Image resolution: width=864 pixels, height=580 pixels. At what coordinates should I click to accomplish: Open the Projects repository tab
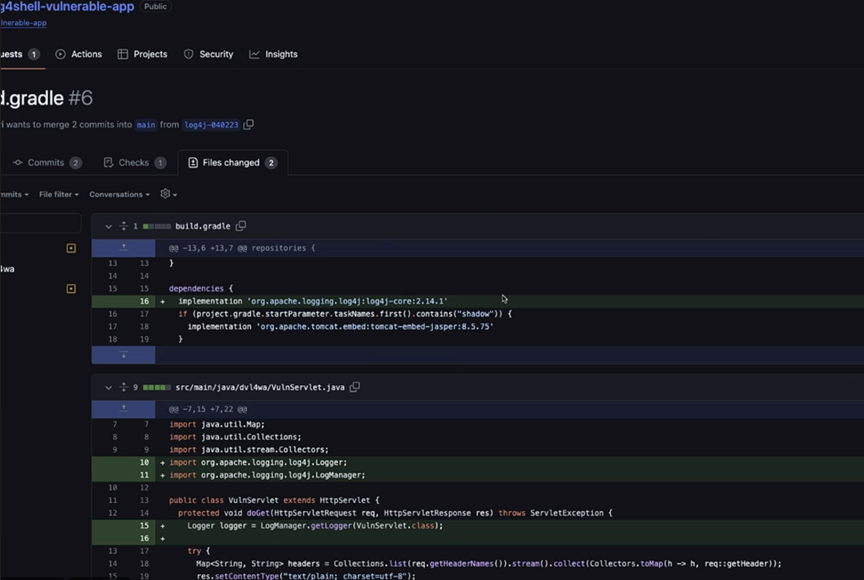point(142,54)
